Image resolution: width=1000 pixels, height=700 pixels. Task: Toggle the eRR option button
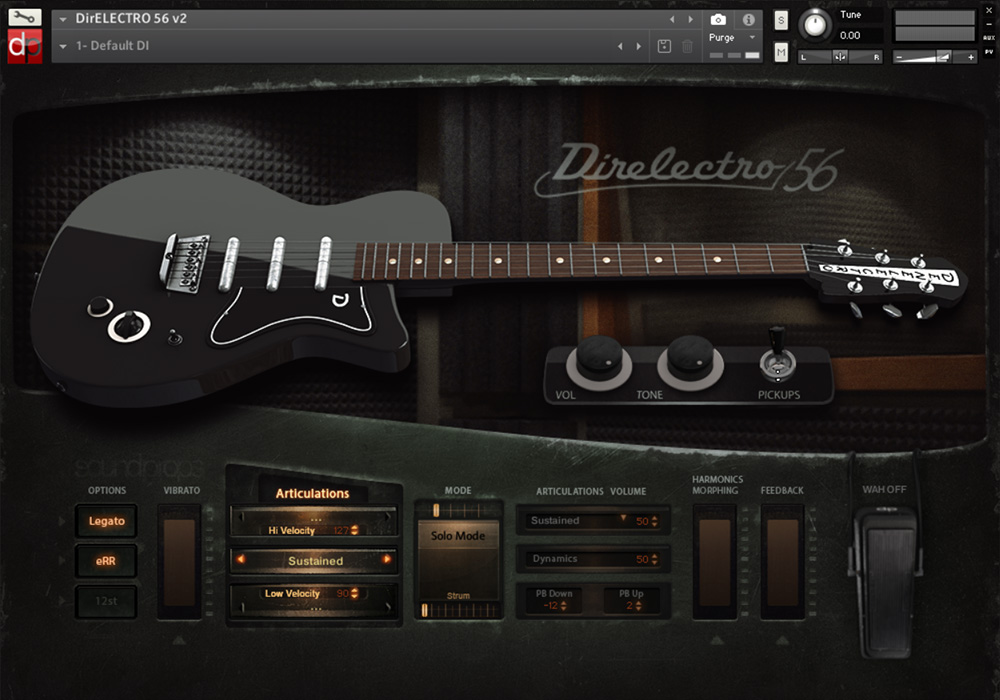[107, 561]
